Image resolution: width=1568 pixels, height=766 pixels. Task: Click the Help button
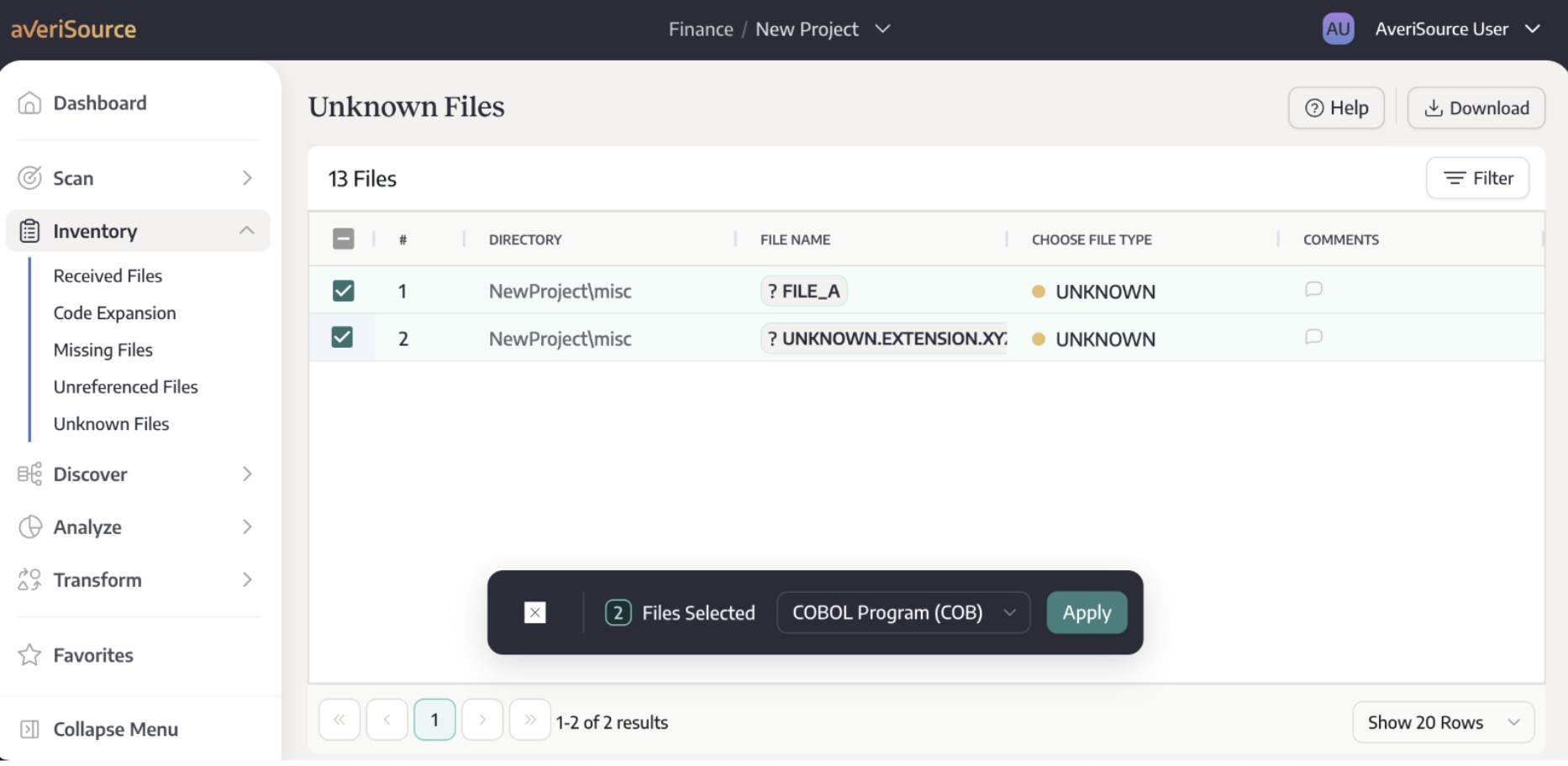point(1336,108)
